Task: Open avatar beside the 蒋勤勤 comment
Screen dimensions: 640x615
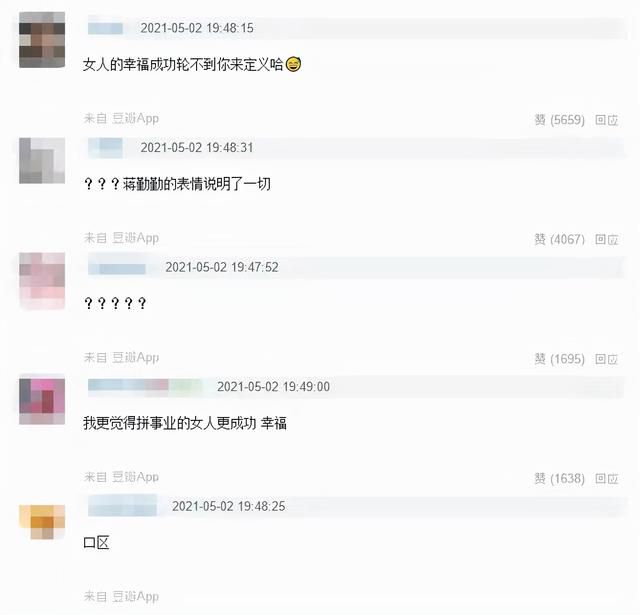Action: (42, 160)
